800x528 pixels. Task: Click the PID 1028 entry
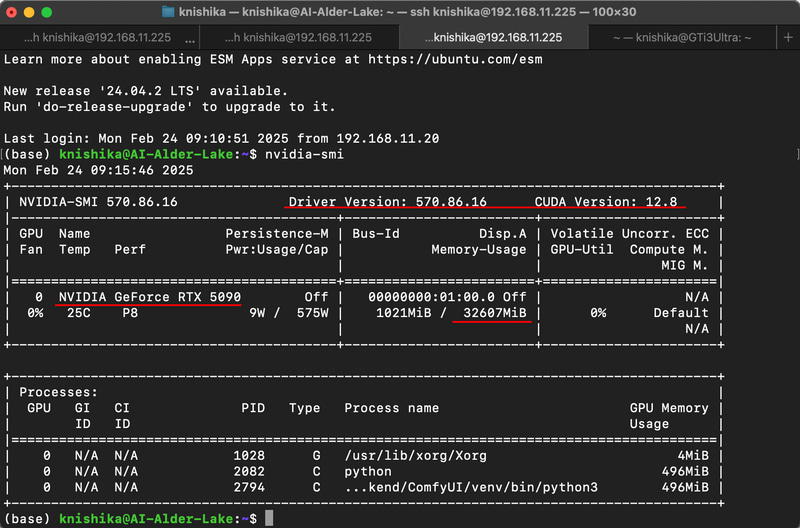249,455
